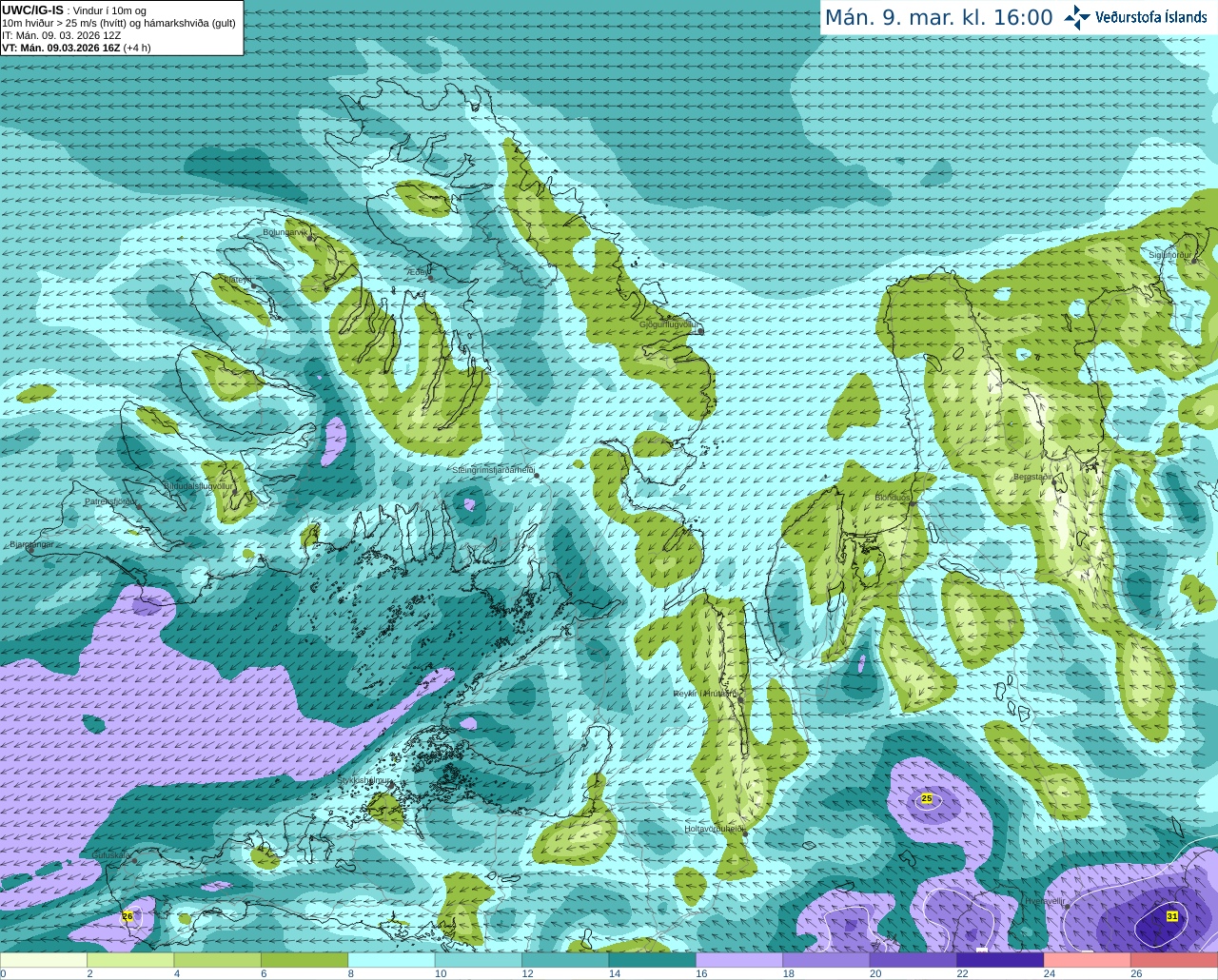The image size is (1218, 980).
Task: Click the Bjargtangar station dot
Action: 30,549
